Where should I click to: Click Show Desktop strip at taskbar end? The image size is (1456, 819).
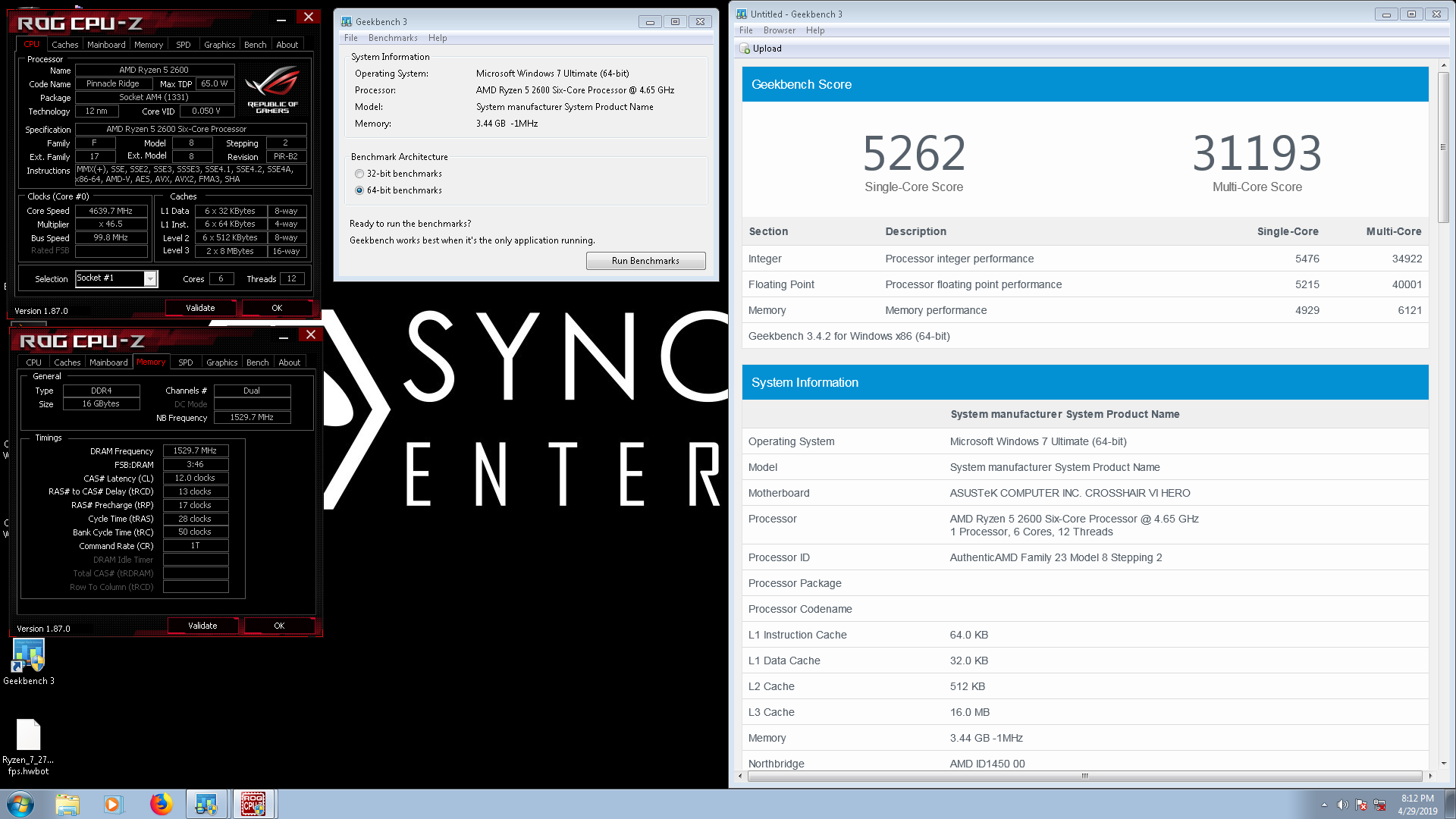point(1450,804)
